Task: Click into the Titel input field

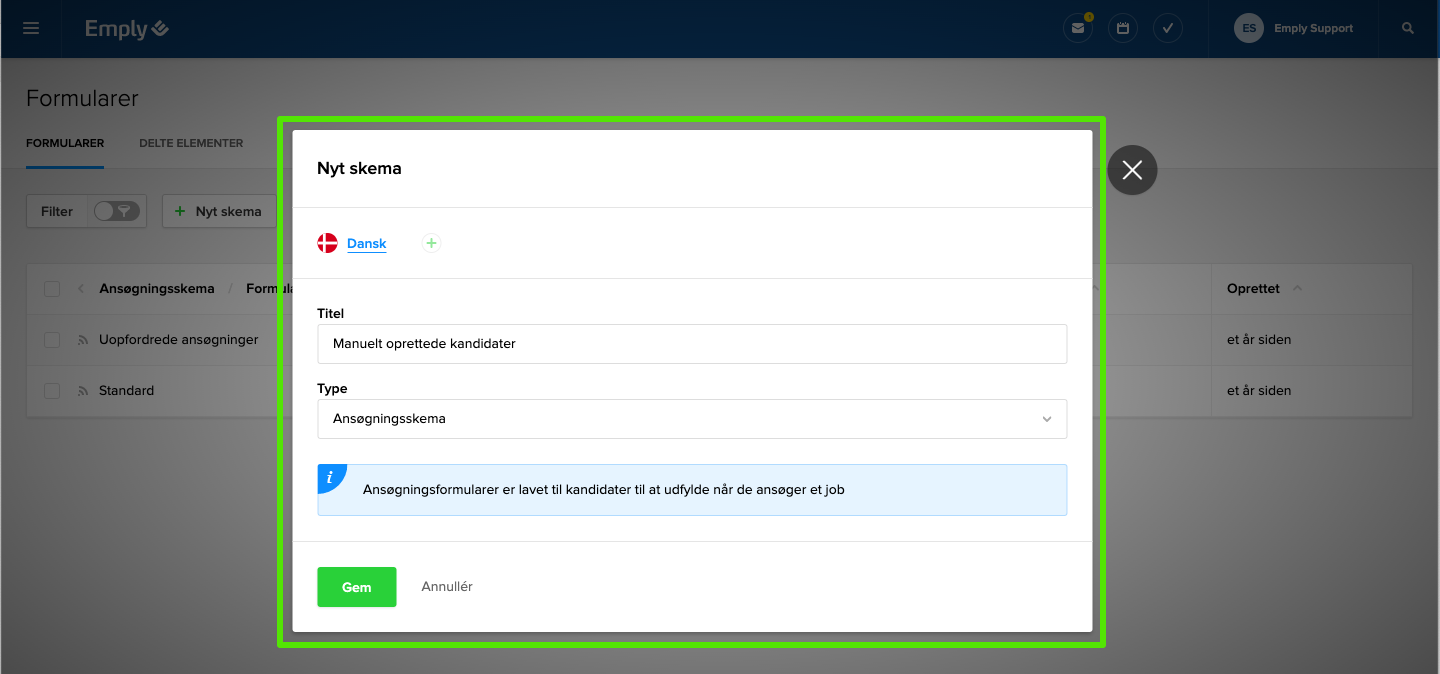Action: pyautogui.click(x=691, y=344)
